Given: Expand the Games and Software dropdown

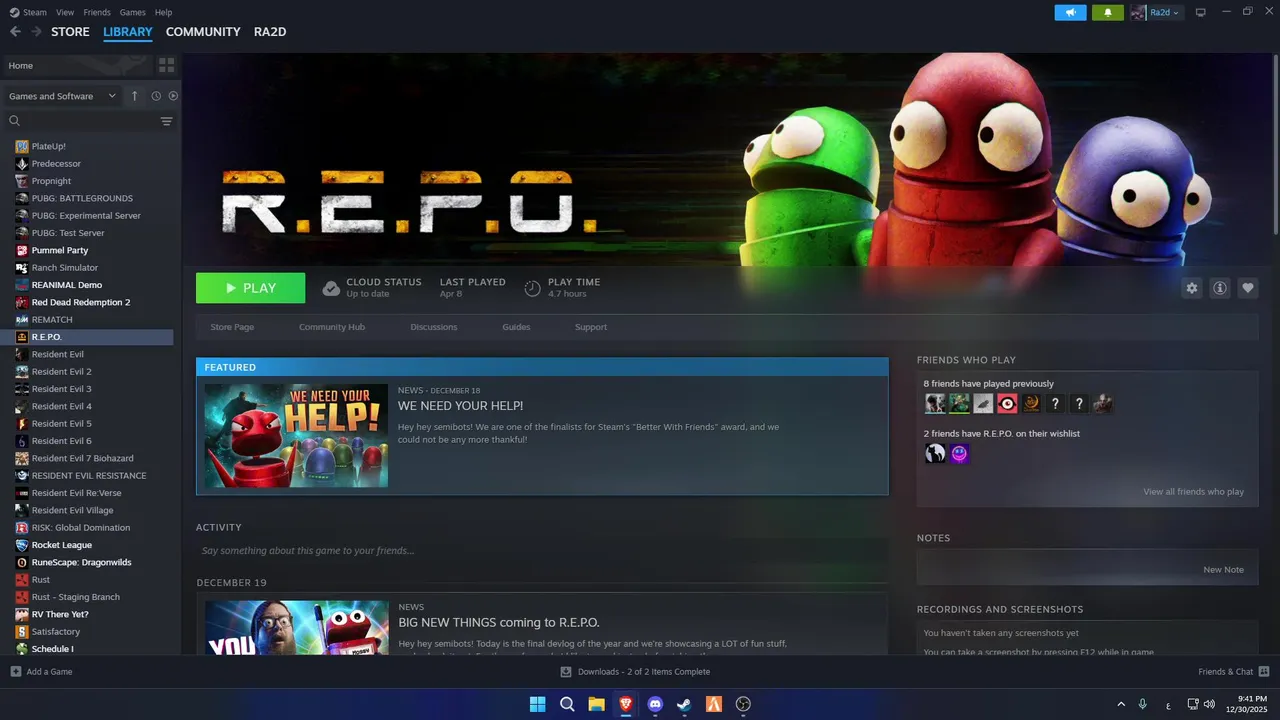Looking at the screenshot, I should click(x=63, y=96).
